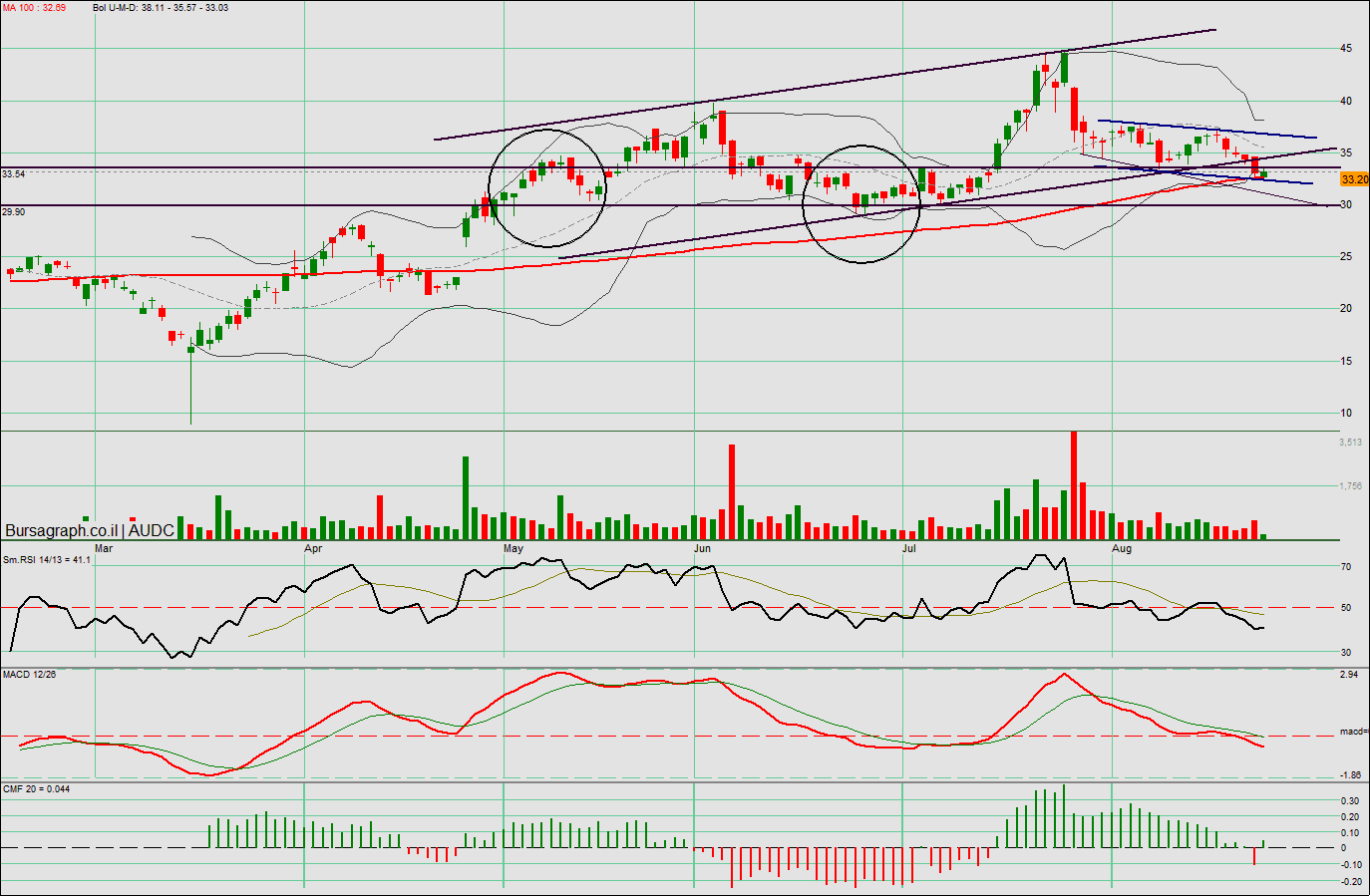The height and width of the screenshot is (896, 1370).
Task: Click the 20 value on the price axis
Action: point(1346,308)
